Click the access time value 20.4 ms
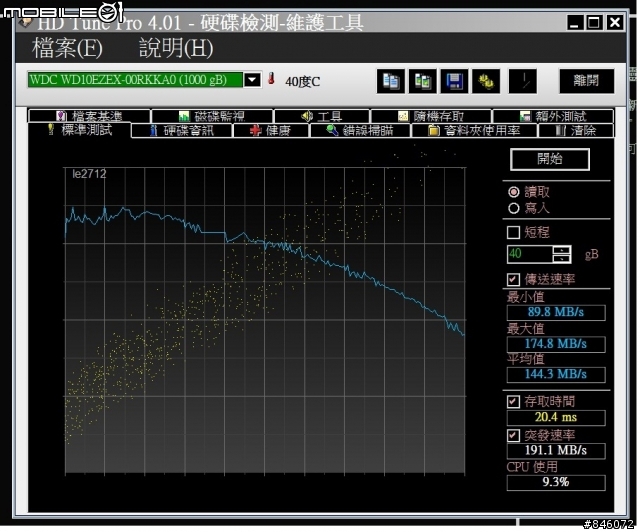This screenshot has width=640, height=532. [x=556, y=418]
